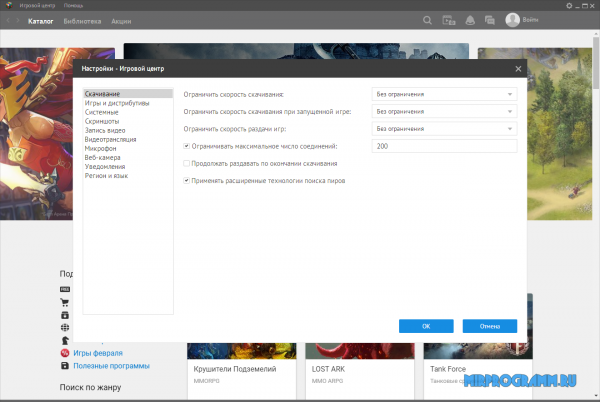Open the Полезные программы link
The image size is (600, 402).
coord(111,366)
